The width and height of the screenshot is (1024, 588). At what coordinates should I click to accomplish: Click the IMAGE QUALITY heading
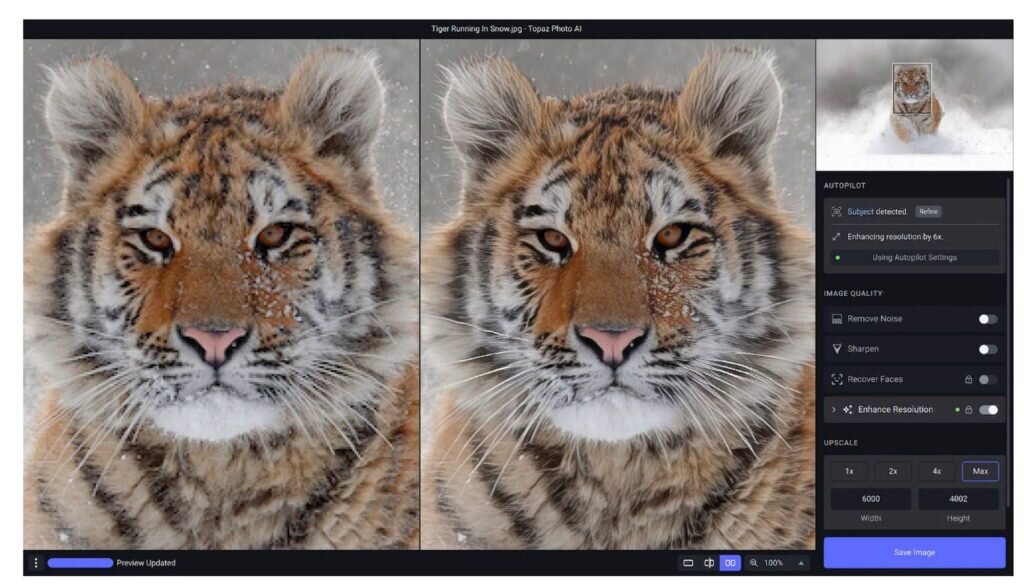(853, 293)
